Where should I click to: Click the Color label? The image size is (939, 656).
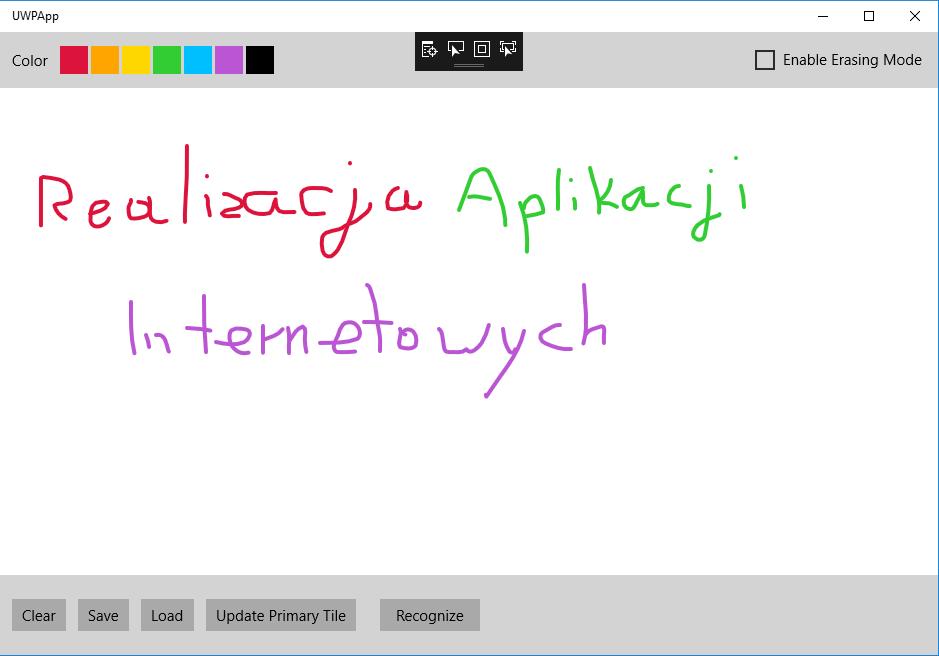tap(29, 61)
